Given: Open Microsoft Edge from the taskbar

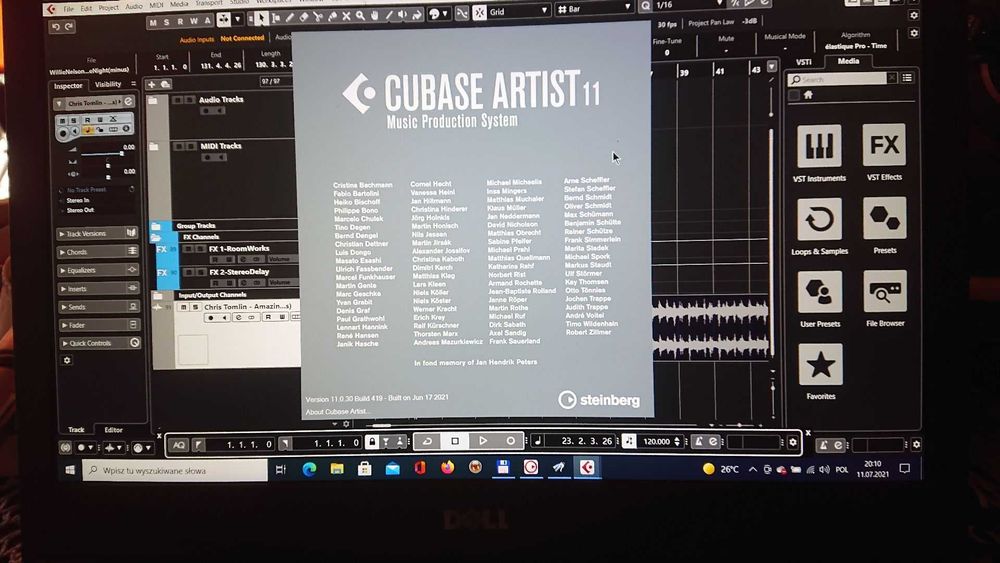Looking at the screenshot, I should tap(309, 469).
